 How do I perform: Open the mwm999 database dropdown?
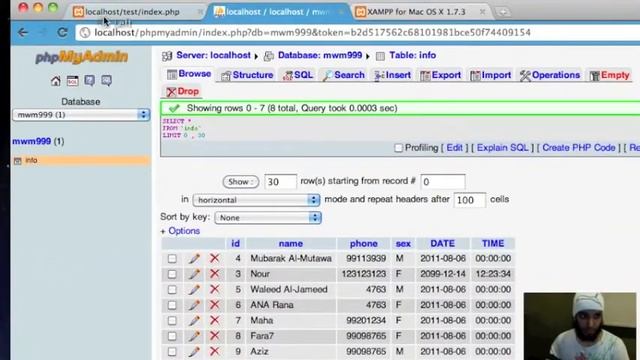[x=81, y=115]
